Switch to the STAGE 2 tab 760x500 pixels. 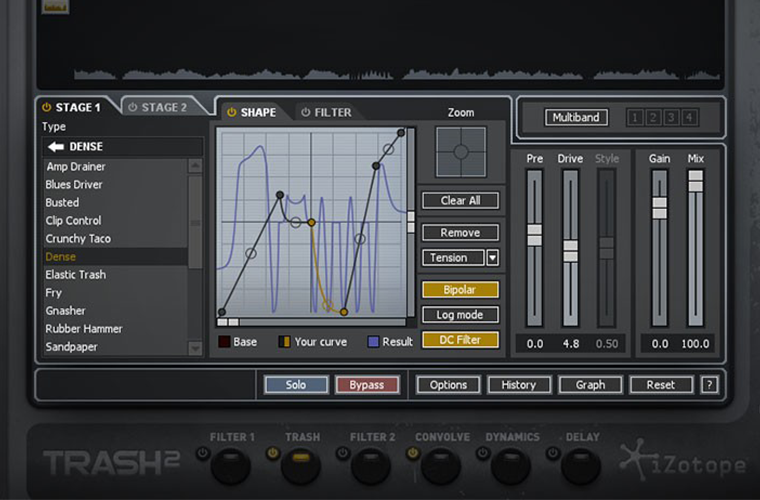click(x=164, y=108)
